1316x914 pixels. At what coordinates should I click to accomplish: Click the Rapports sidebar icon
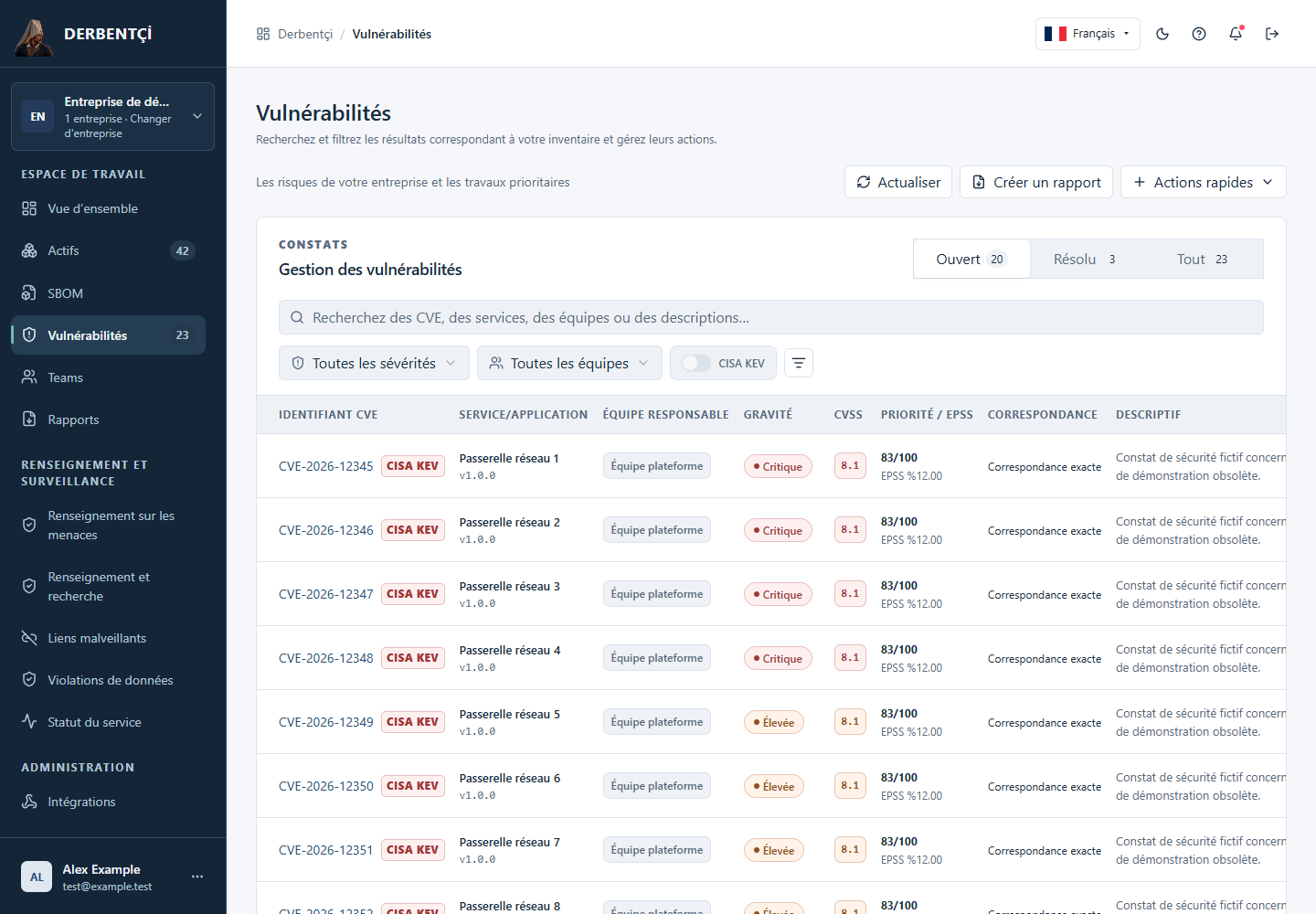[29, 420]
